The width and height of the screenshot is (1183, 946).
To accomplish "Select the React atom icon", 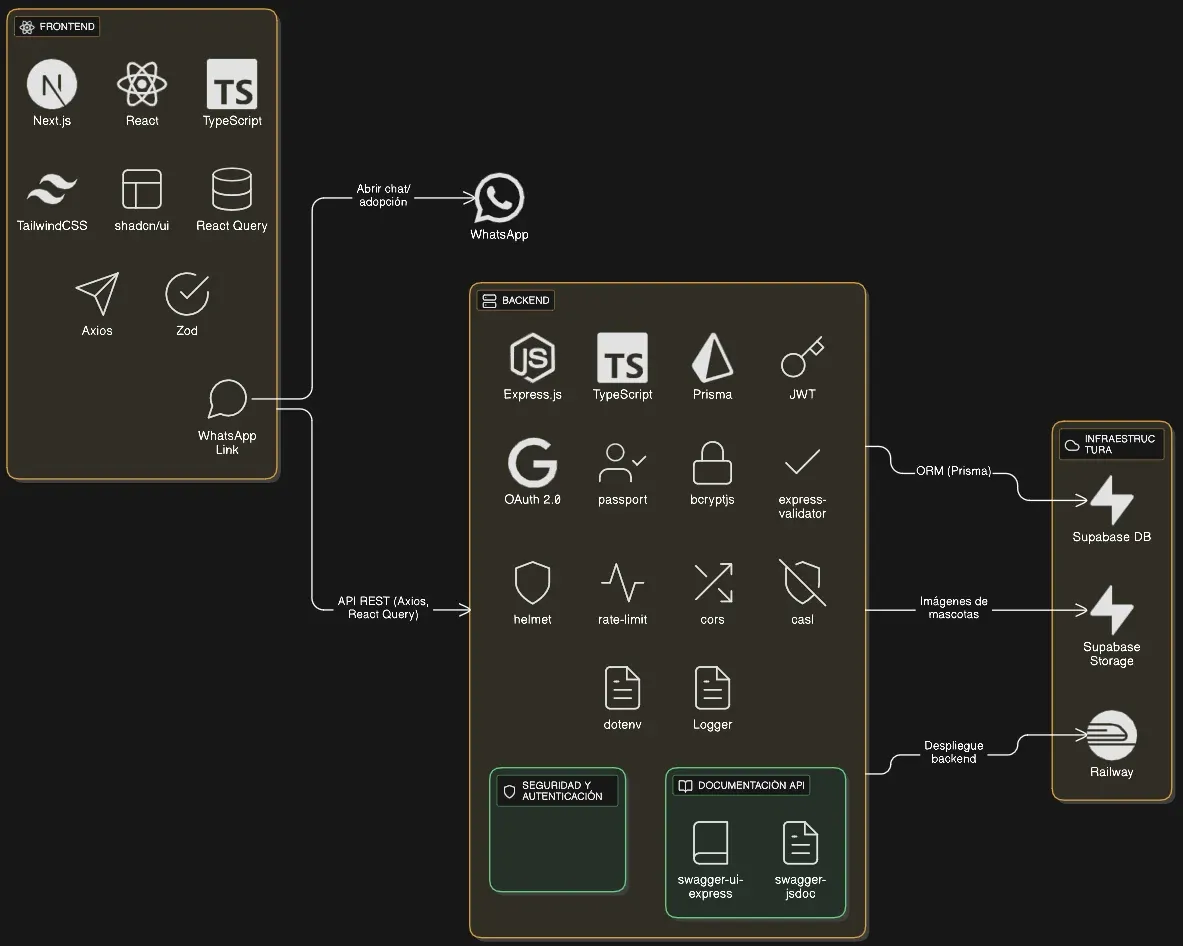I will pos(142,84).
